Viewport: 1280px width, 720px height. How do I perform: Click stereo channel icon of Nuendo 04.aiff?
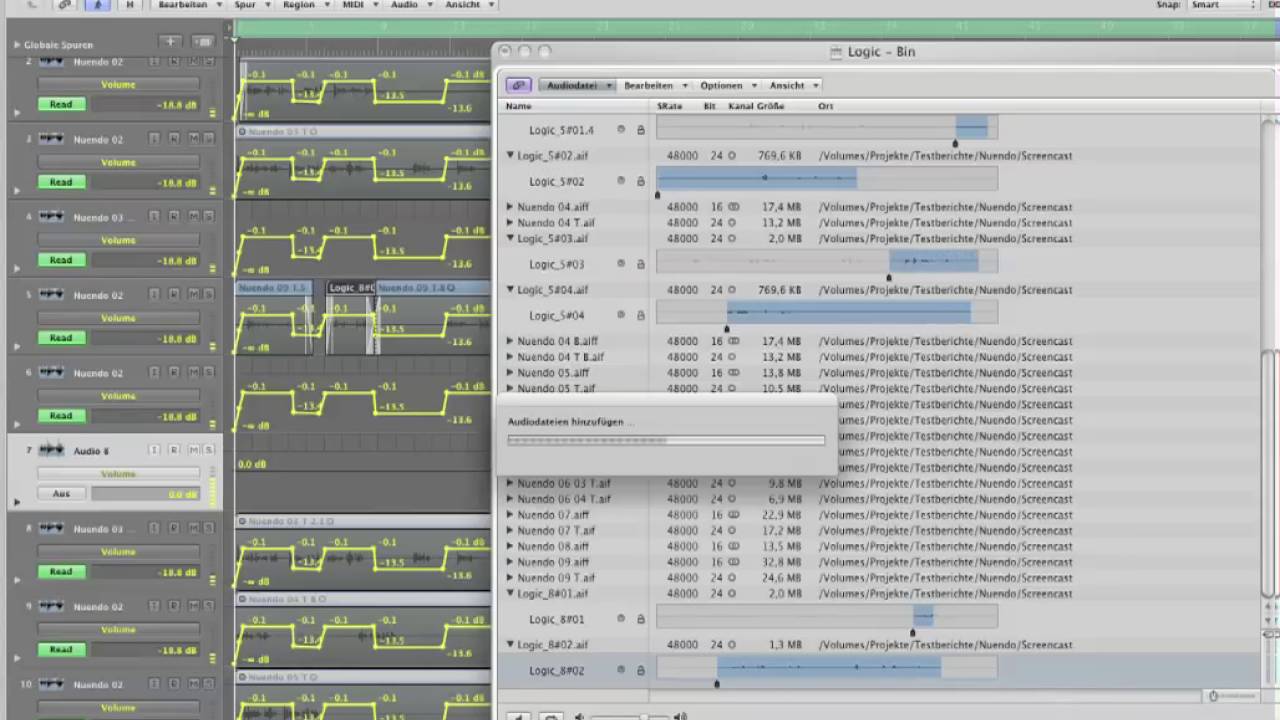click(733, 207)
